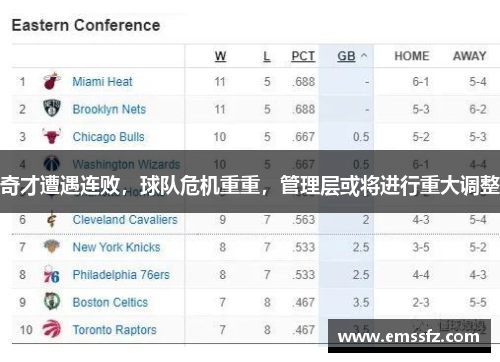Screen dimensions: 500x362
Task: Open the Brooklyn Nets team link
Action: click(109, 109)
